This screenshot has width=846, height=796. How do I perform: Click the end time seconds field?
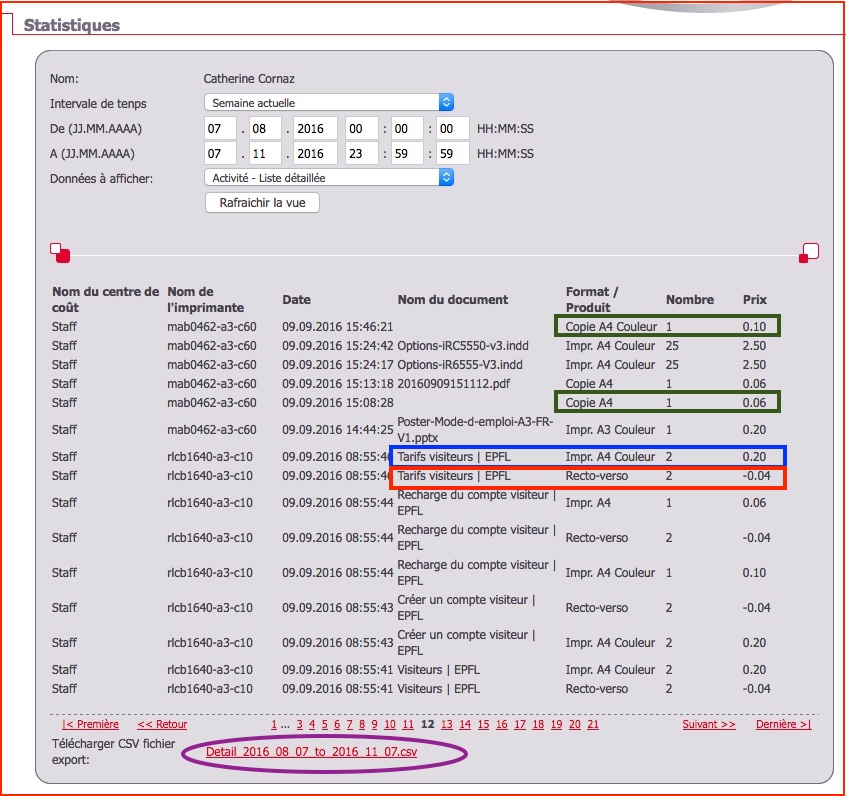click(453, 154)
